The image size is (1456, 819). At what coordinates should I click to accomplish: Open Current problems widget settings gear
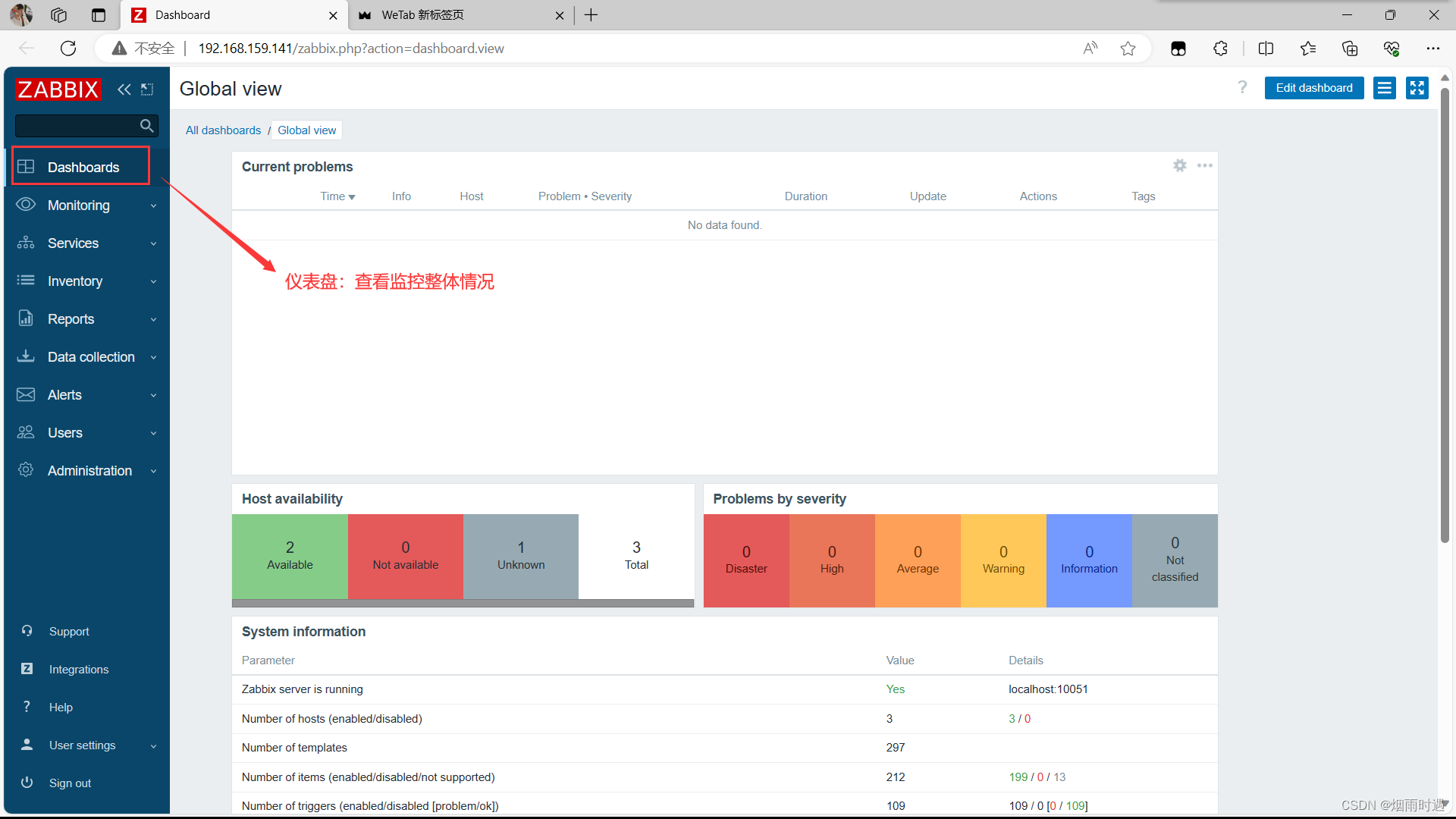tap(1179, 165)
